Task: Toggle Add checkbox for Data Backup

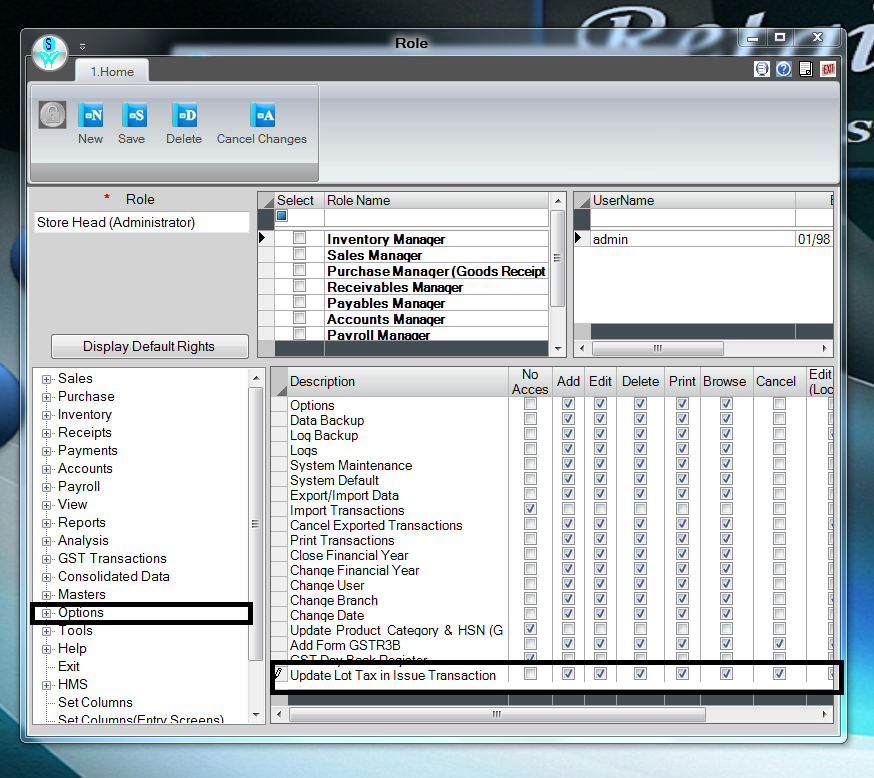Action: click(x=568, y=419)
